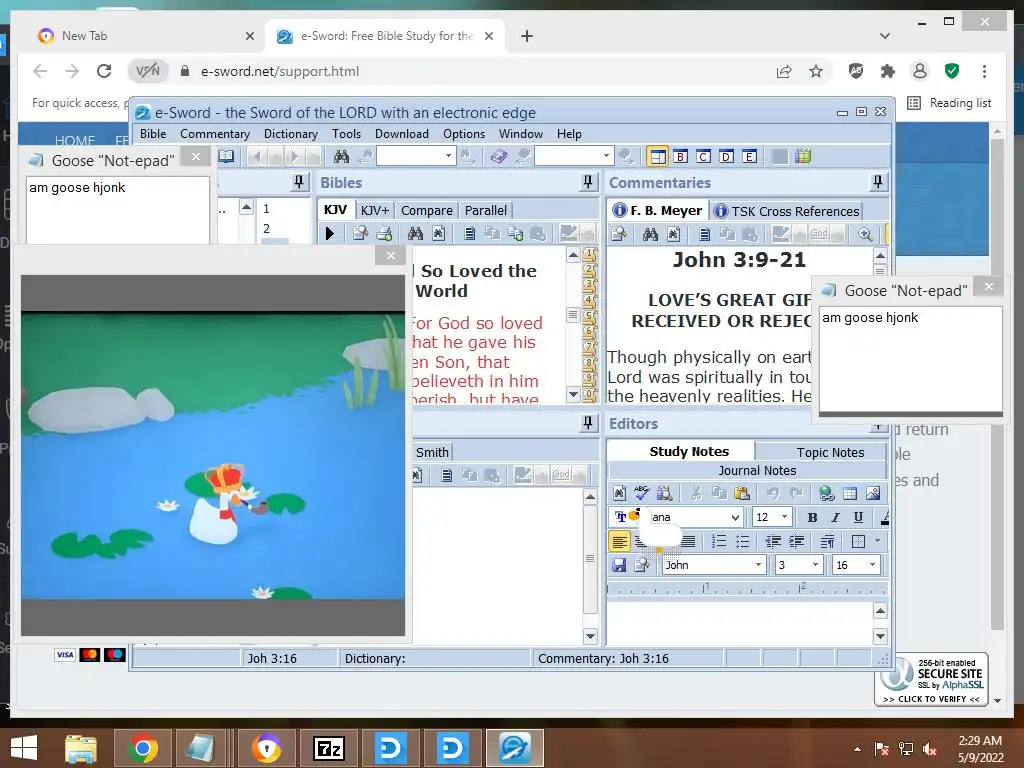Expand the borders dropdown arrow in editor

click(x=877, y=541)
